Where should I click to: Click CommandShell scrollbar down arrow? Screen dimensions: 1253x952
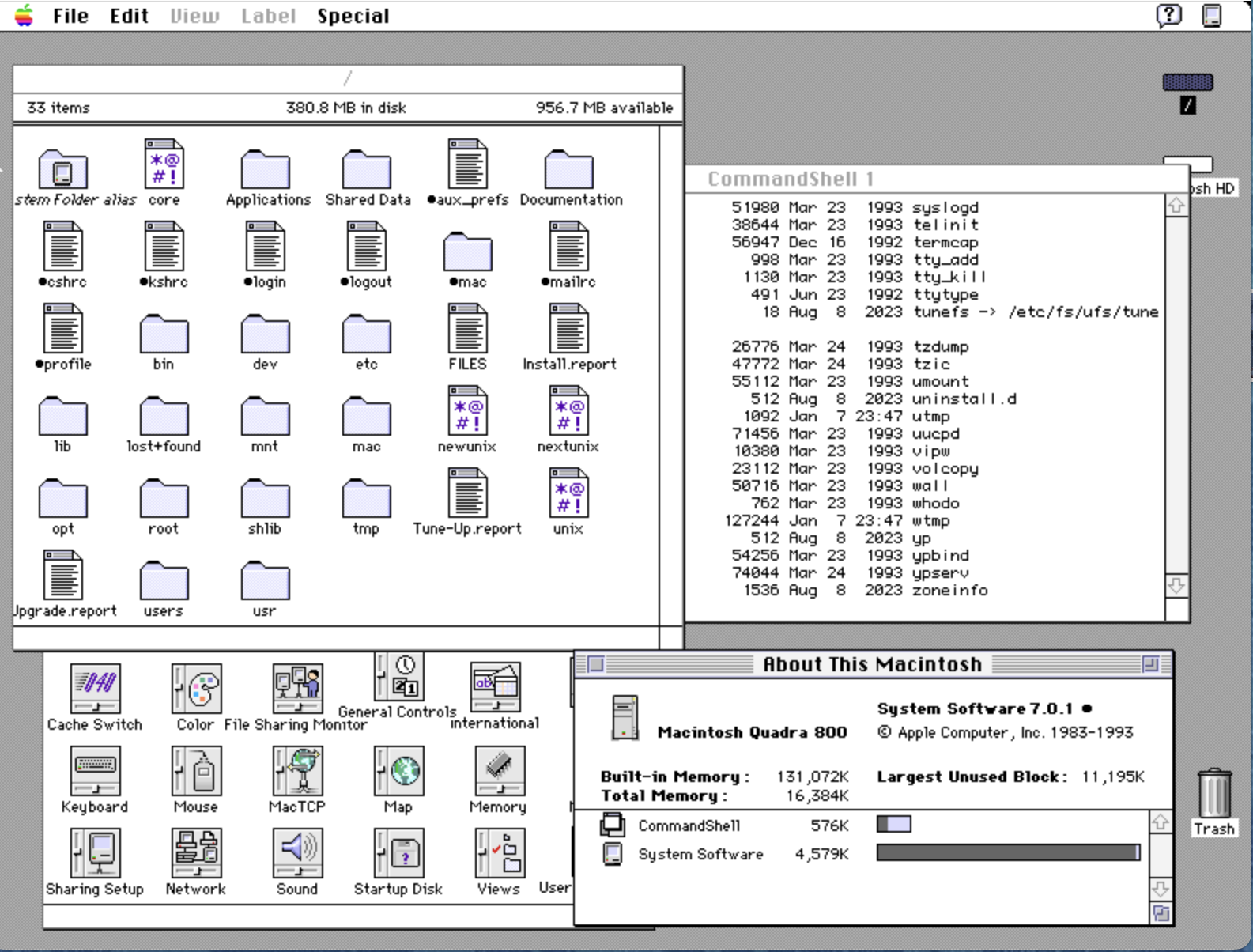pyautogui.click(x=1176, y=586)
